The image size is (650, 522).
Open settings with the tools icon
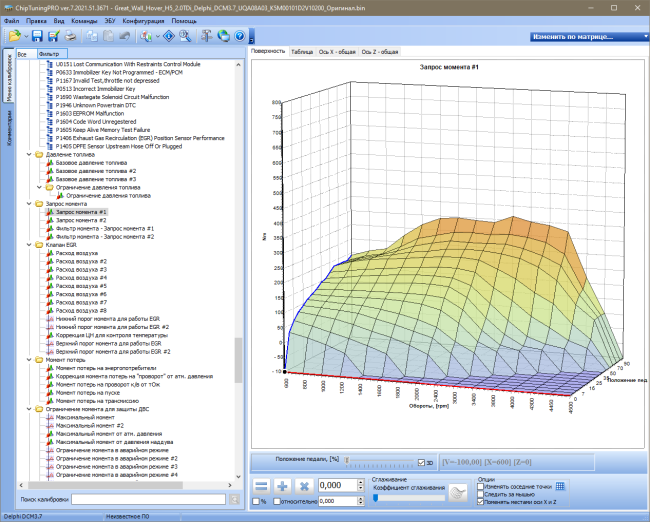tap(206, 36)
